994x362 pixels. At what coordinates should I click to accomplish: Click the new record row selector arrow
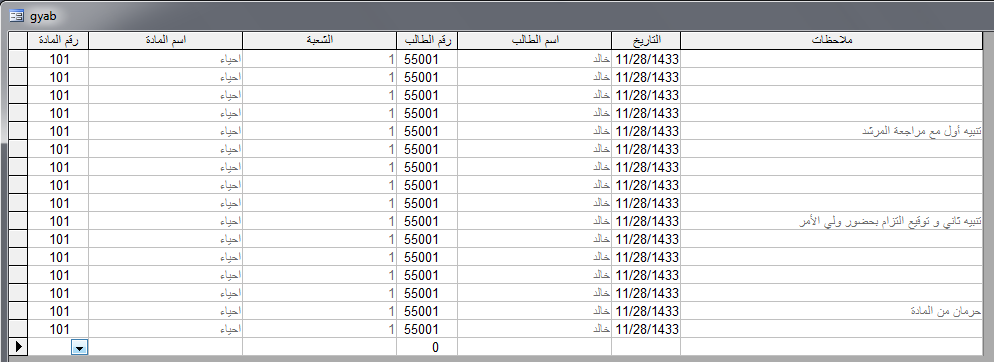click(x=18, y=347)
